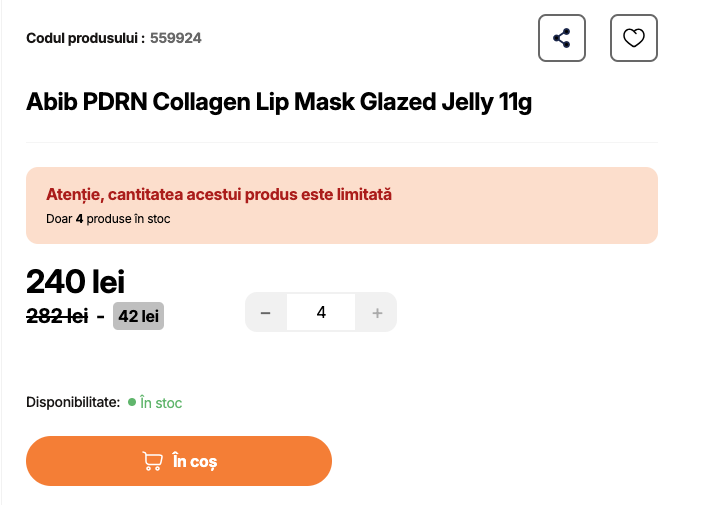Click the crossed-out old price 282 lei
Viewport: 701px width, 505px height.
[x=56, y=316]
